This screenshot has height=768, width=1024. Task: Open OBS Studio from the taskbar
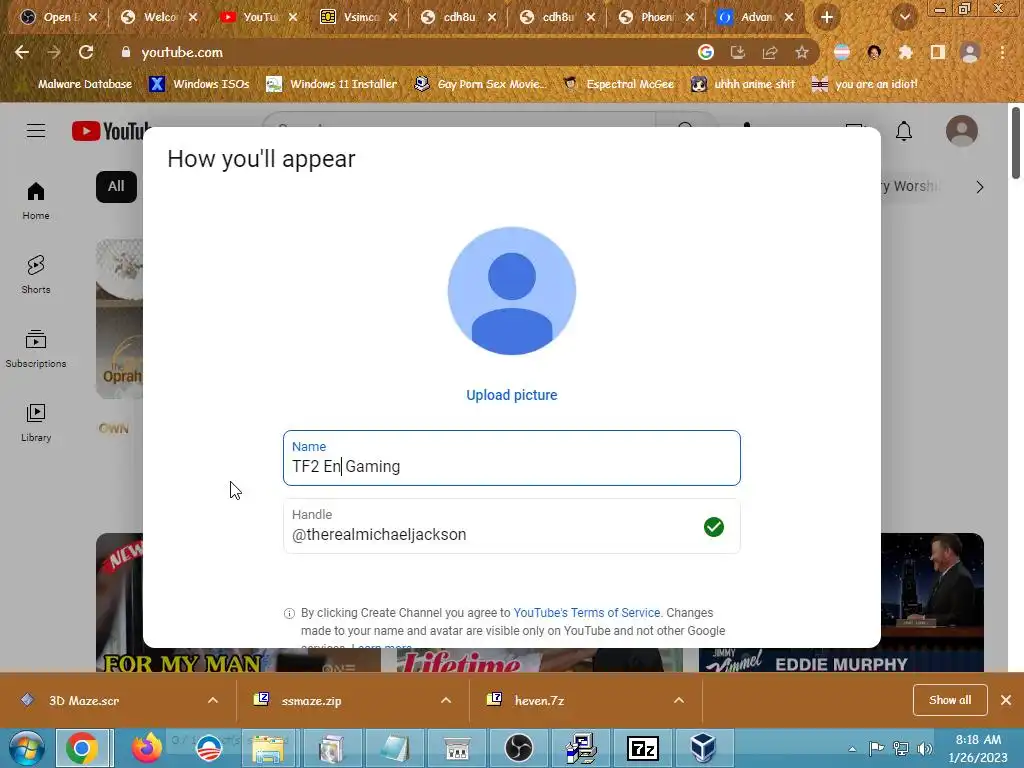point(519,748)
